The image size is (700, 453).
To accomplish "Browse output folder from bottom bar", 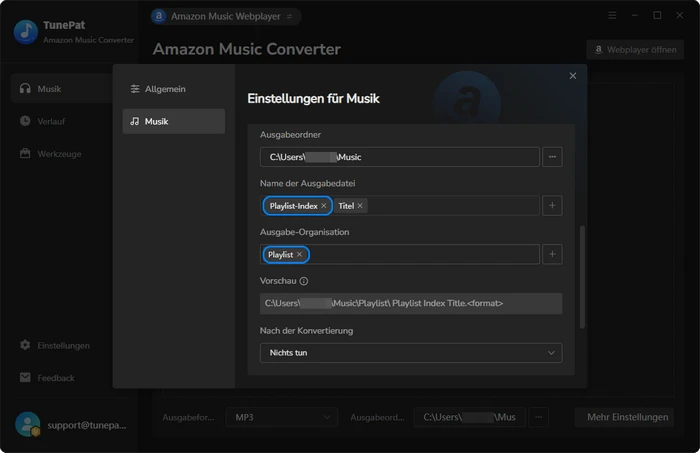I will point(538,417).
